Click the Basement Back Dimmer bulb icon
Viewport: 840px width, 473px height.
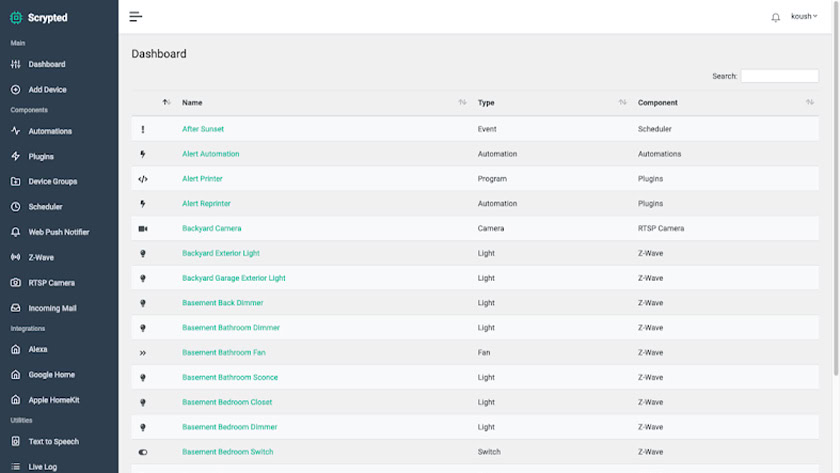pos(142,303)
